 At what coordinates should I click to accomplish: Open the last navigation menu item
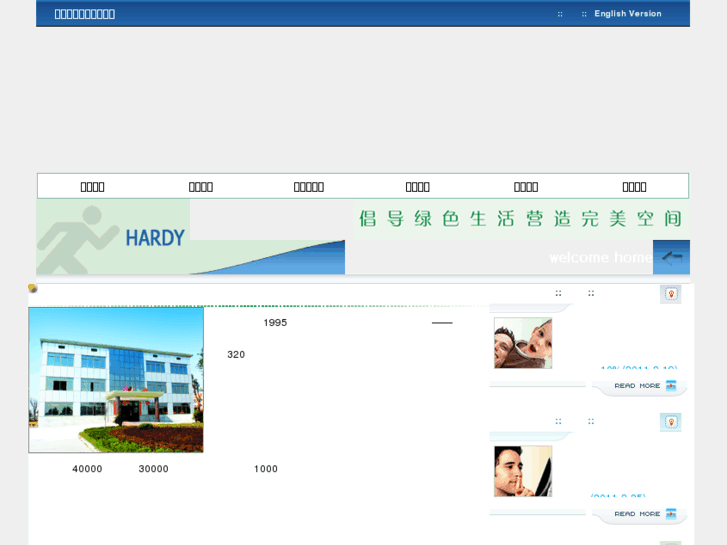[x=634, y=187]
